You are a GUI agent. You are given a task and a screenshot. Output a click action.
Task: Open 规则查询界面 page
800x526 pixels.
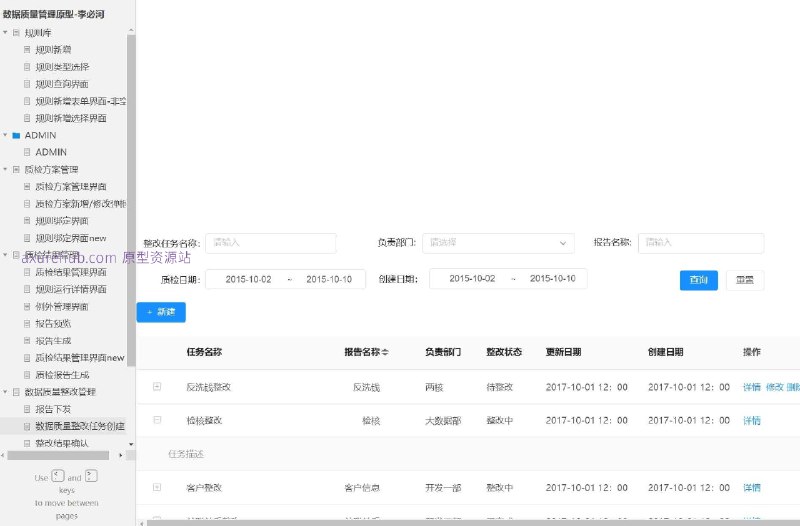point(62,84)
